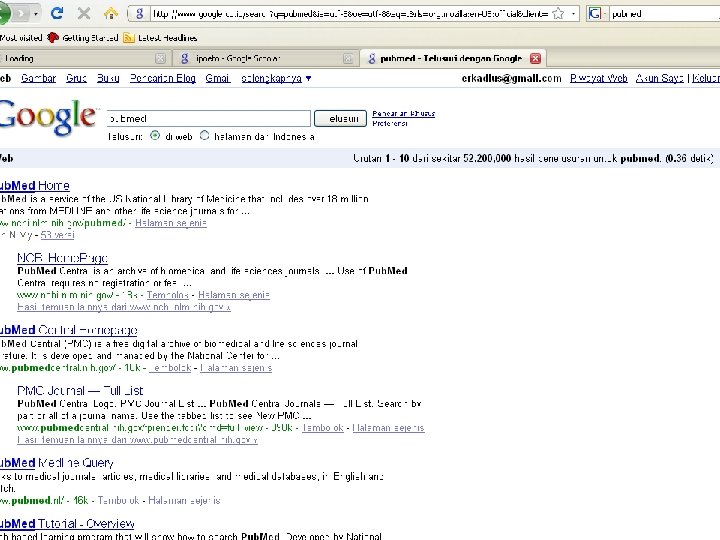Viewport: 720px width, 540px height.
Task: Open Halaman sejenis for PubMed Central Homepage
Action: point(236,368)
